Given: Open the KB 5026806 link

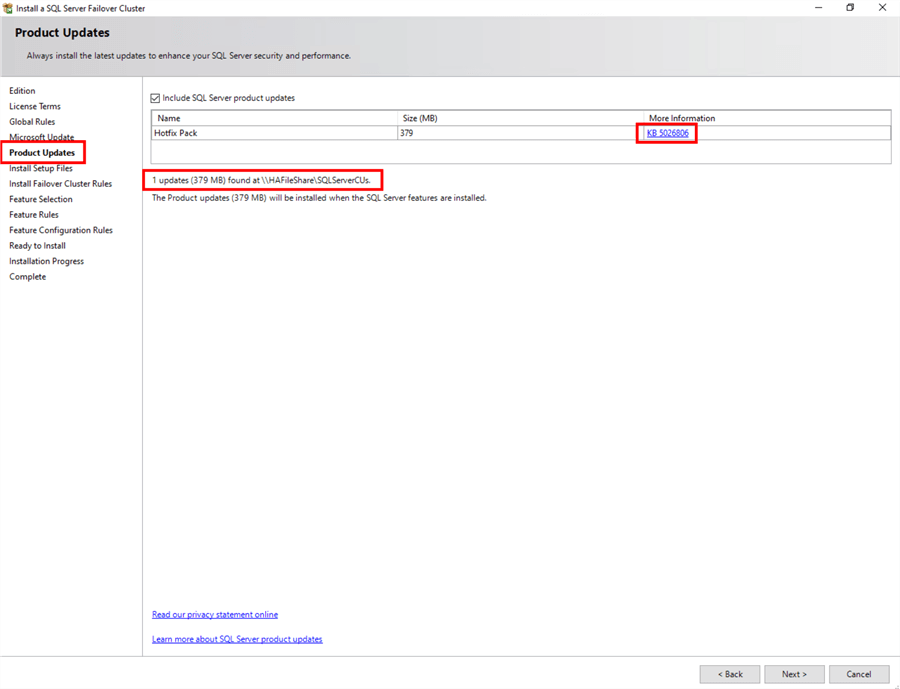Looking at the screenshot, I should (x=668, y=133).
